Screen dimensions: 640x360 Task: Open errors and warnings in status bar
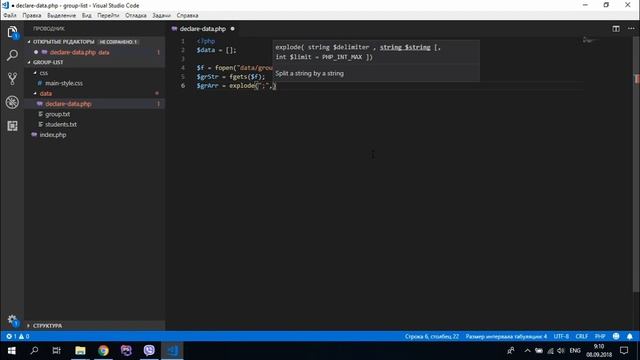18,336
